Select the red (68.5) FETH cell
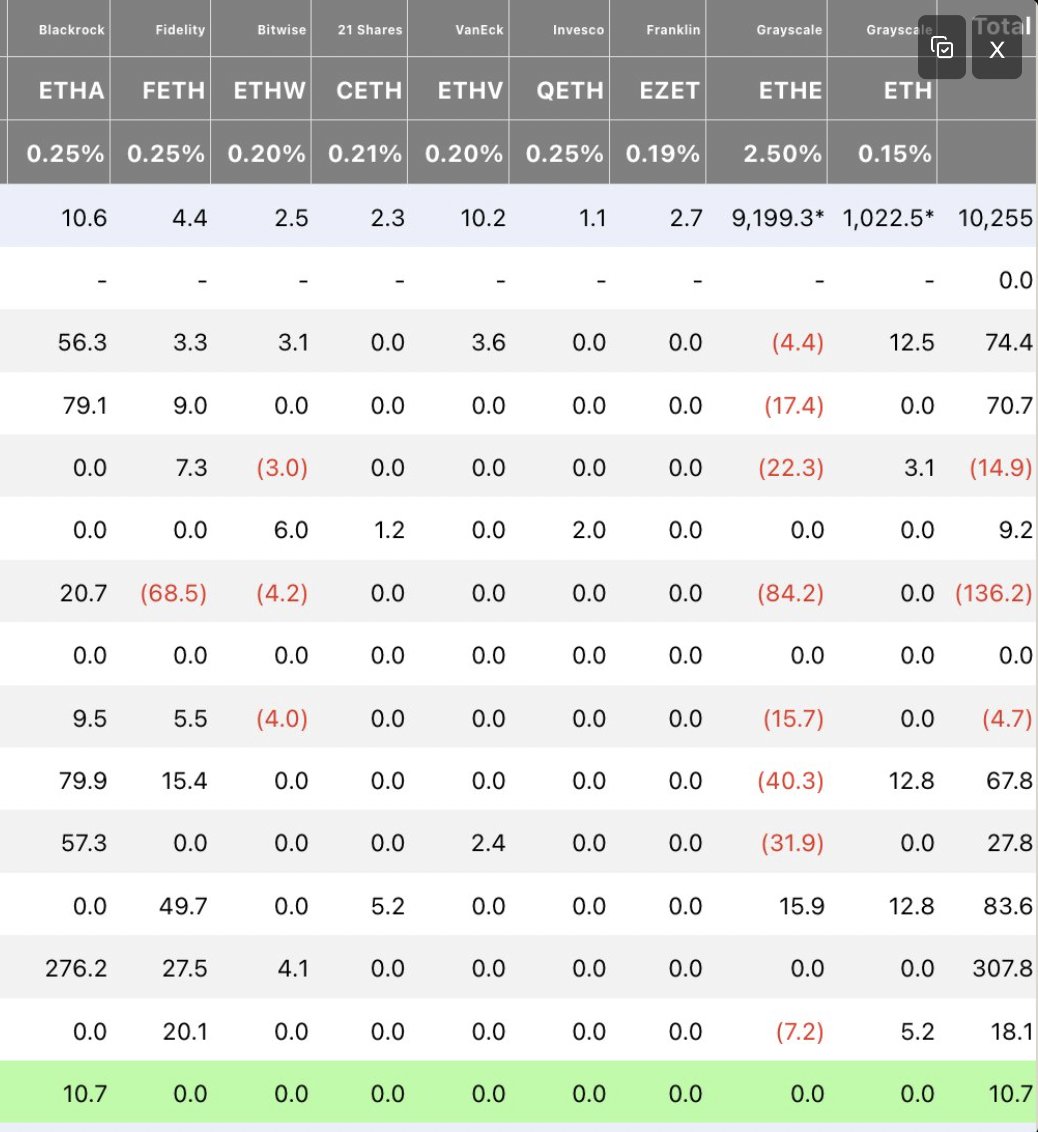This screenshot has height=1132, width=1038. pos(173,593)
